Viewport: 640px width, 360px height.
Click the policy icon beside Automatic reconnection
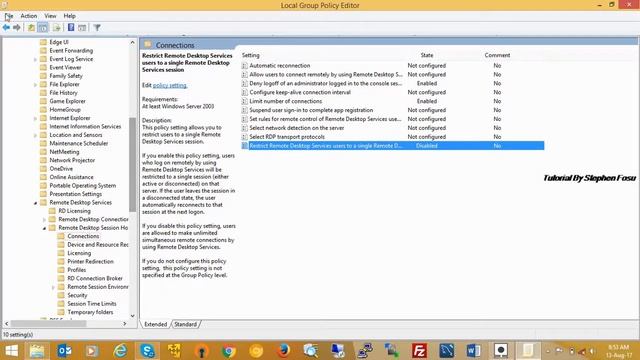[244, 66]
